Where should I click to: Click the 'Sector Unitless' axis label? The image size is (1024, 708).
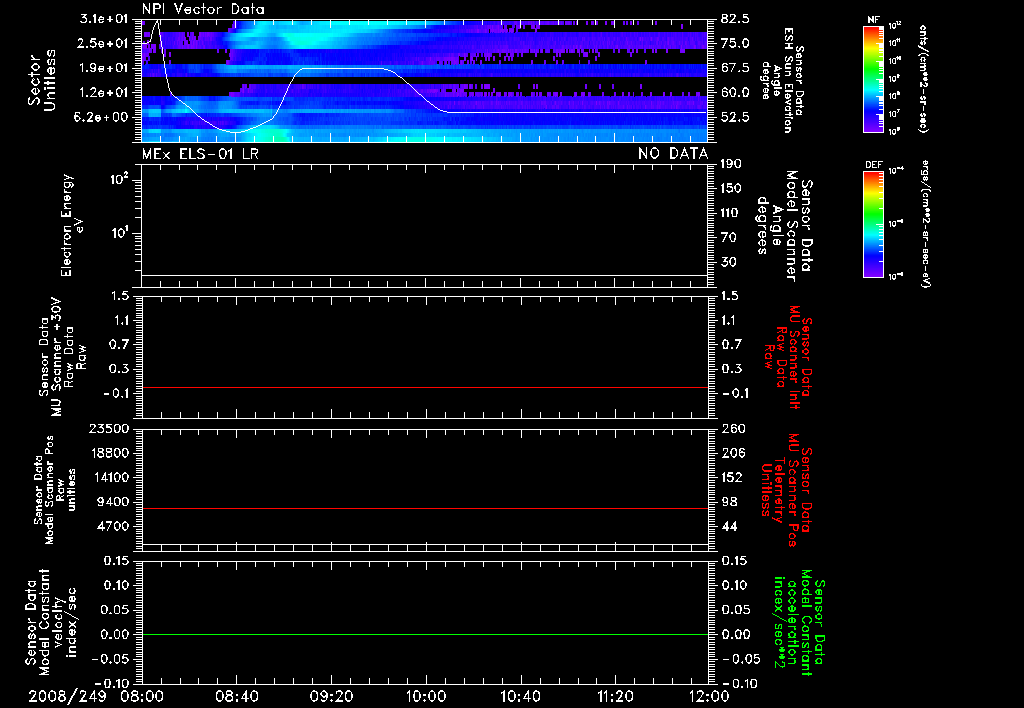coord(42,80)
